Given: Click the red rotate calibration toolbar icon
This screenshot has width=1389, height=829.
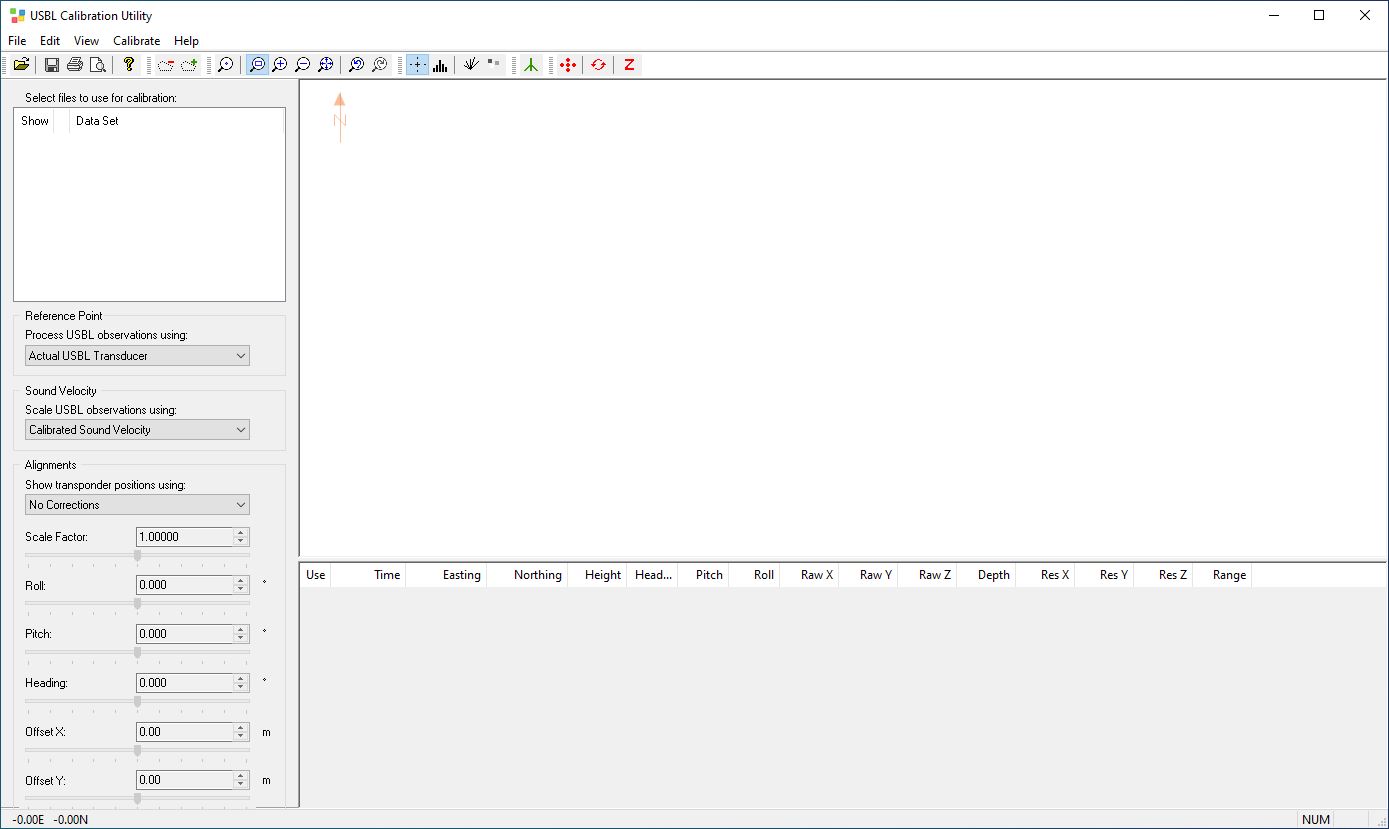Looking at the screenshot, I should point(598,64).
